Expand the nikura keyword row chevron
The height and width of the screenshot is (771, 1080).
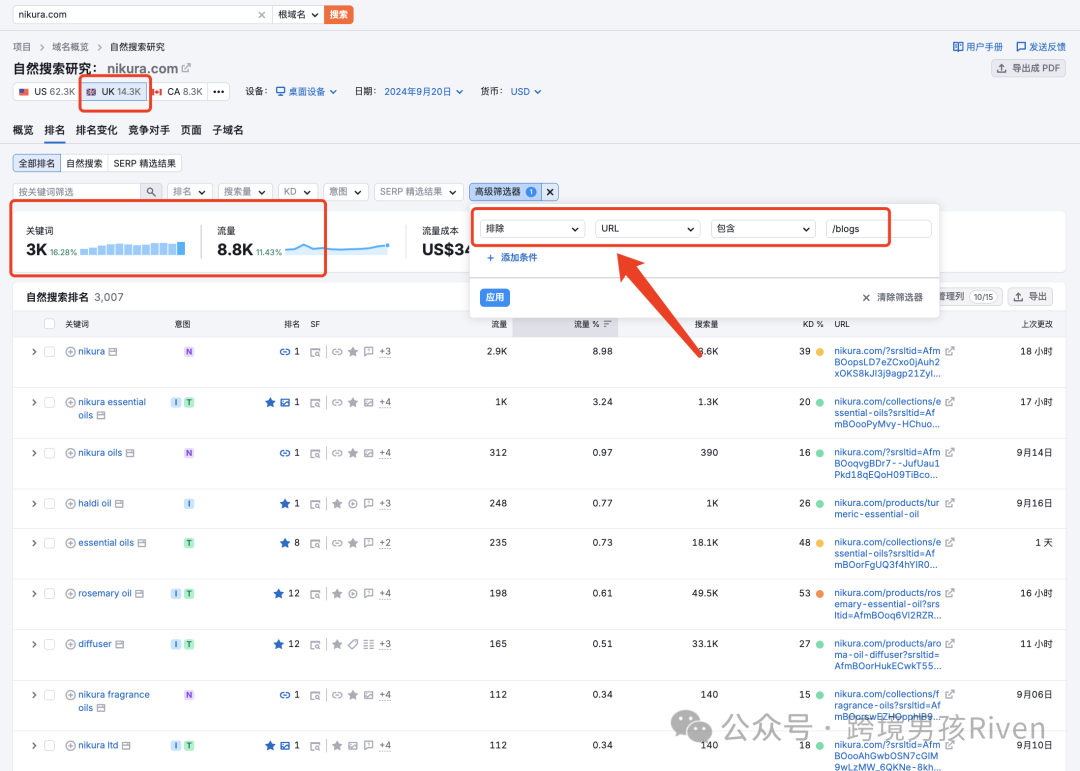click(x=34, y=351)
